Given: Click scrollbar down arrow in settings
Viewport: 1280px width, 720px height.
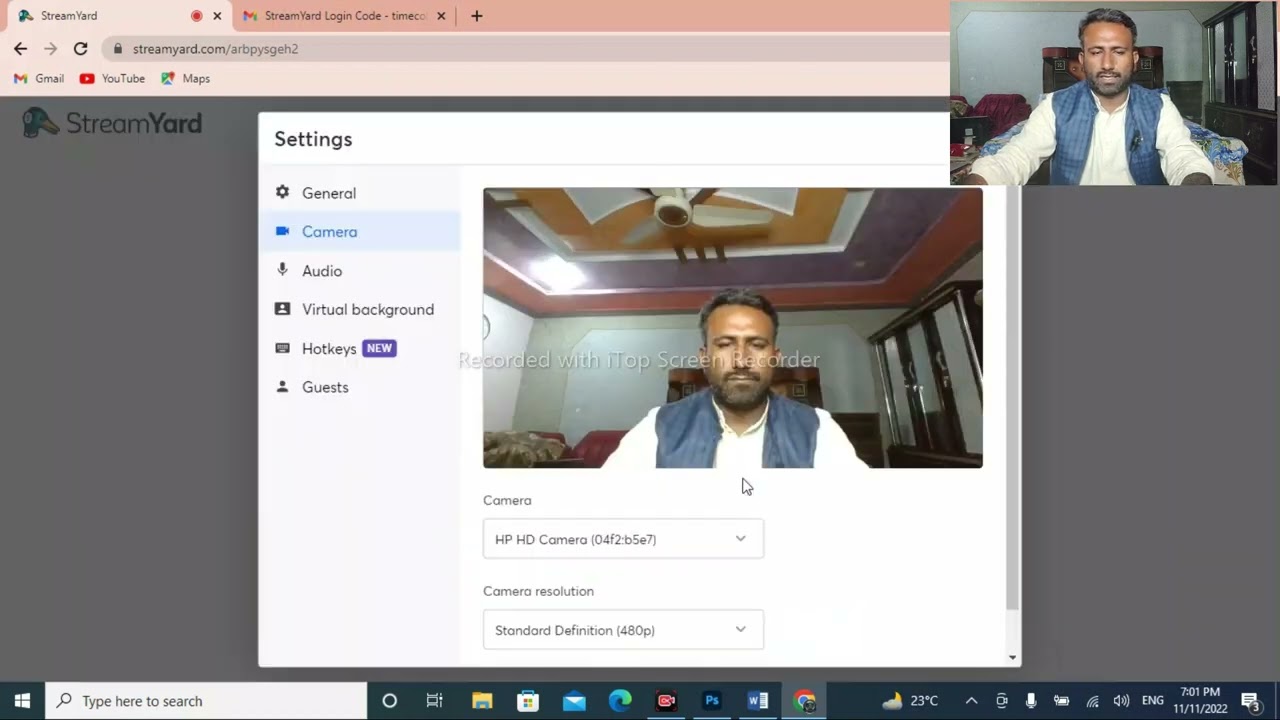Looking at the screenshot, I should [1012, 658].
